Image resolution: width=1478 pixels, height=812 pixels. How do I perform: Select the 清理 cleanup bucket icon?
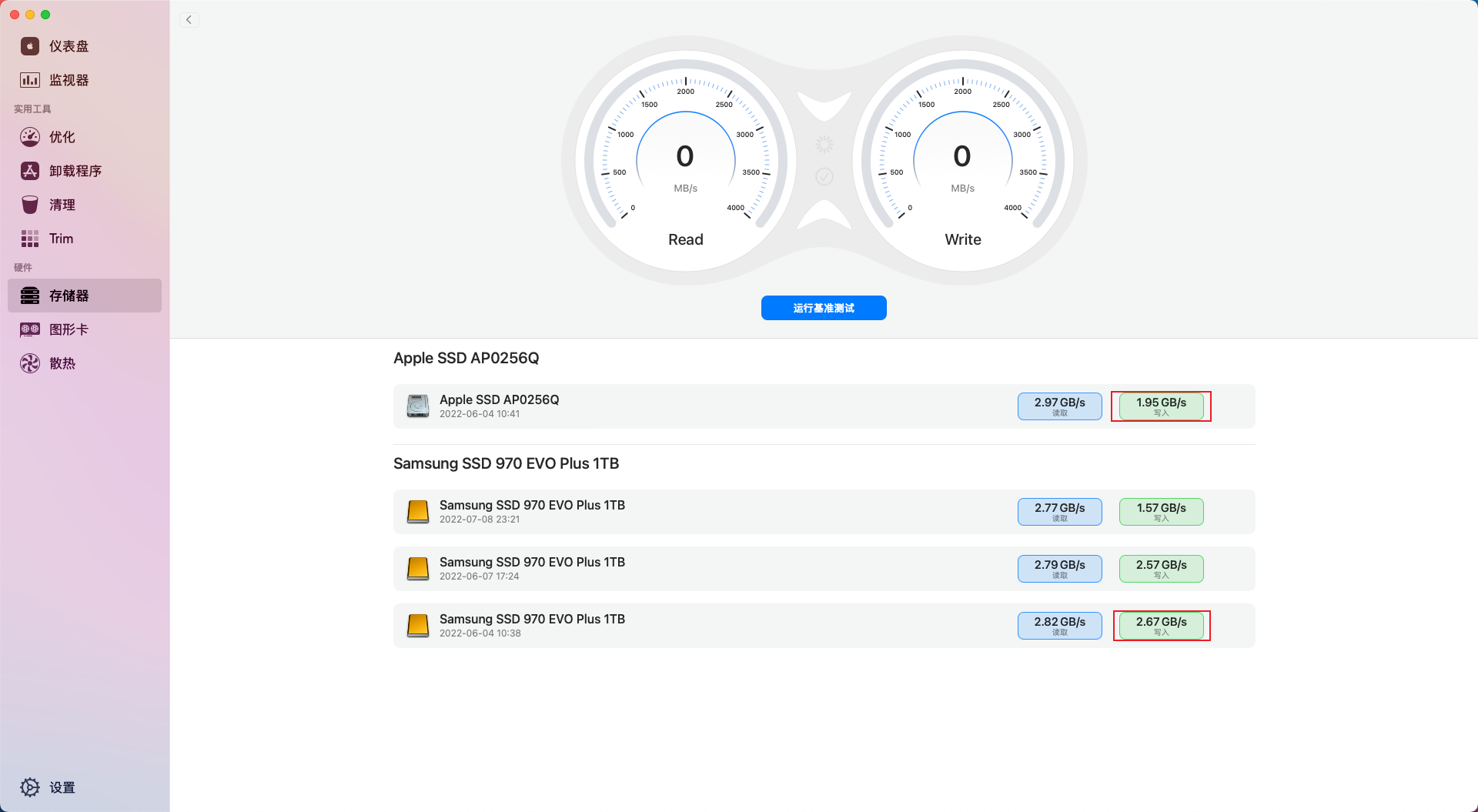pyautogui.click(x=30, y=205)
